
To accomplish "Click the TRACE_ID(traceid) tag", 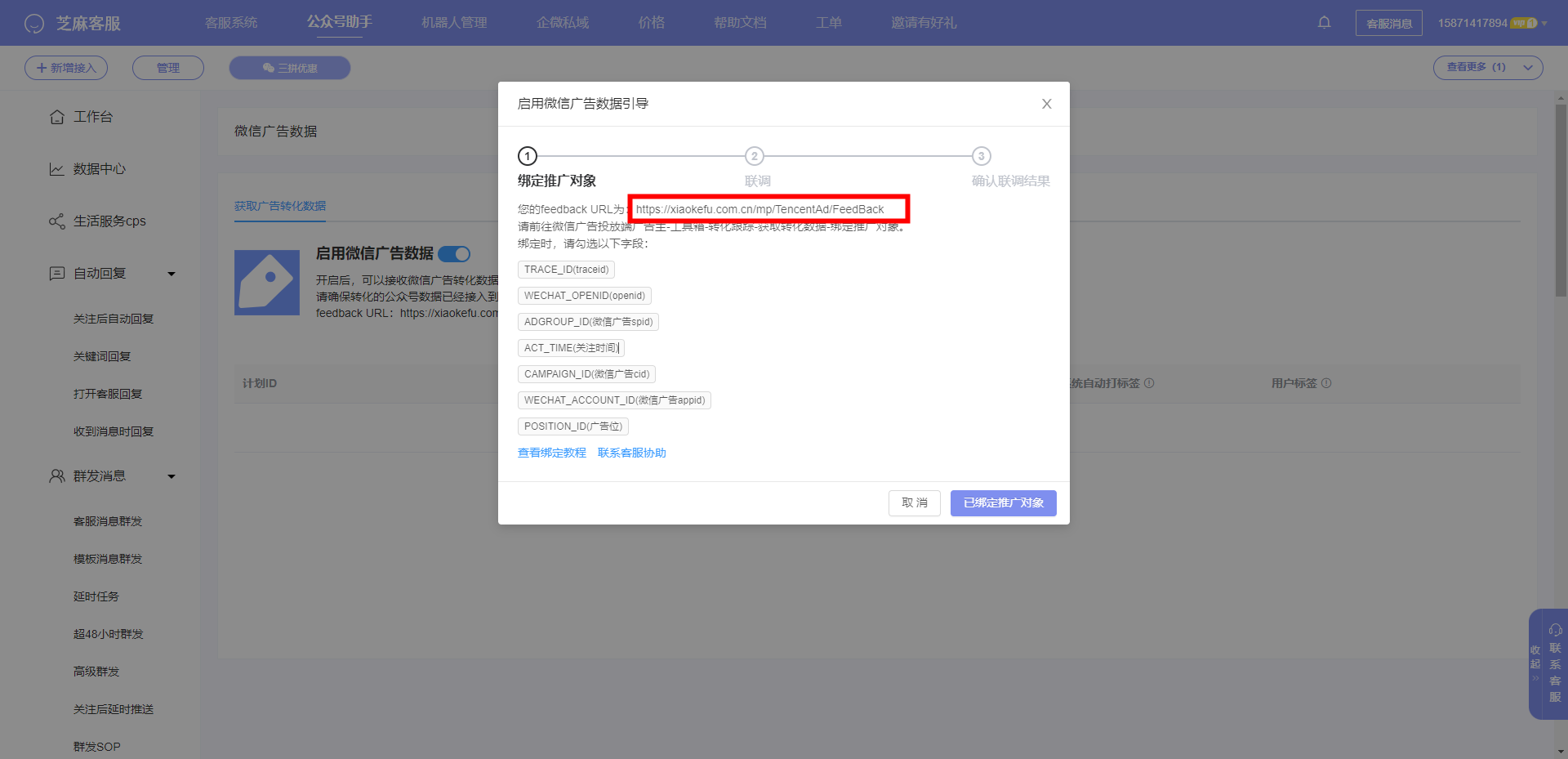I will point(567,270).
